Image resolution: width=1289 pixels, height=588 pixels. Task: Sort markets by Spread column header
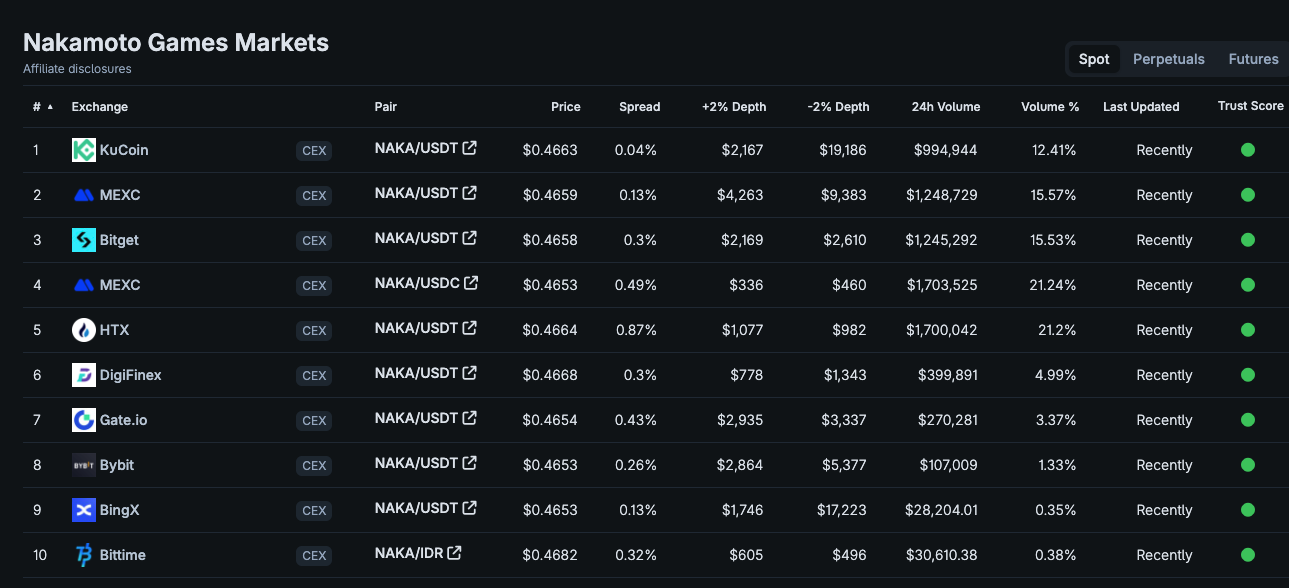point(639,107)
